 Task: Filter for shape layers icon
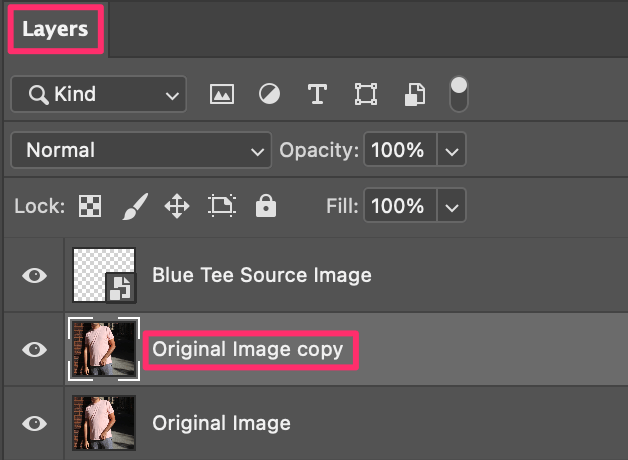tap(366, 94)
